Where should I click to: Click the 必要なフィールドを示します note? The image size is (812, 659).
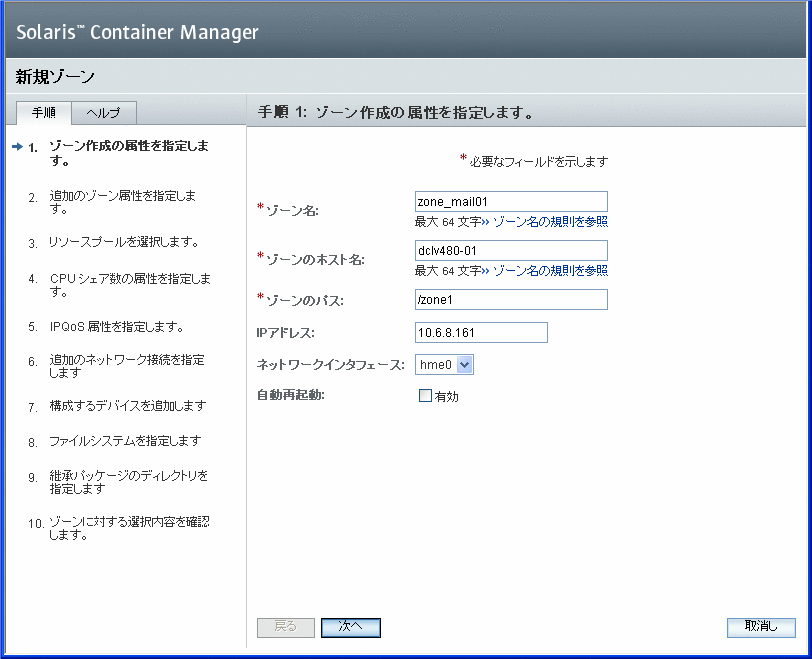(x=539, y=162)
